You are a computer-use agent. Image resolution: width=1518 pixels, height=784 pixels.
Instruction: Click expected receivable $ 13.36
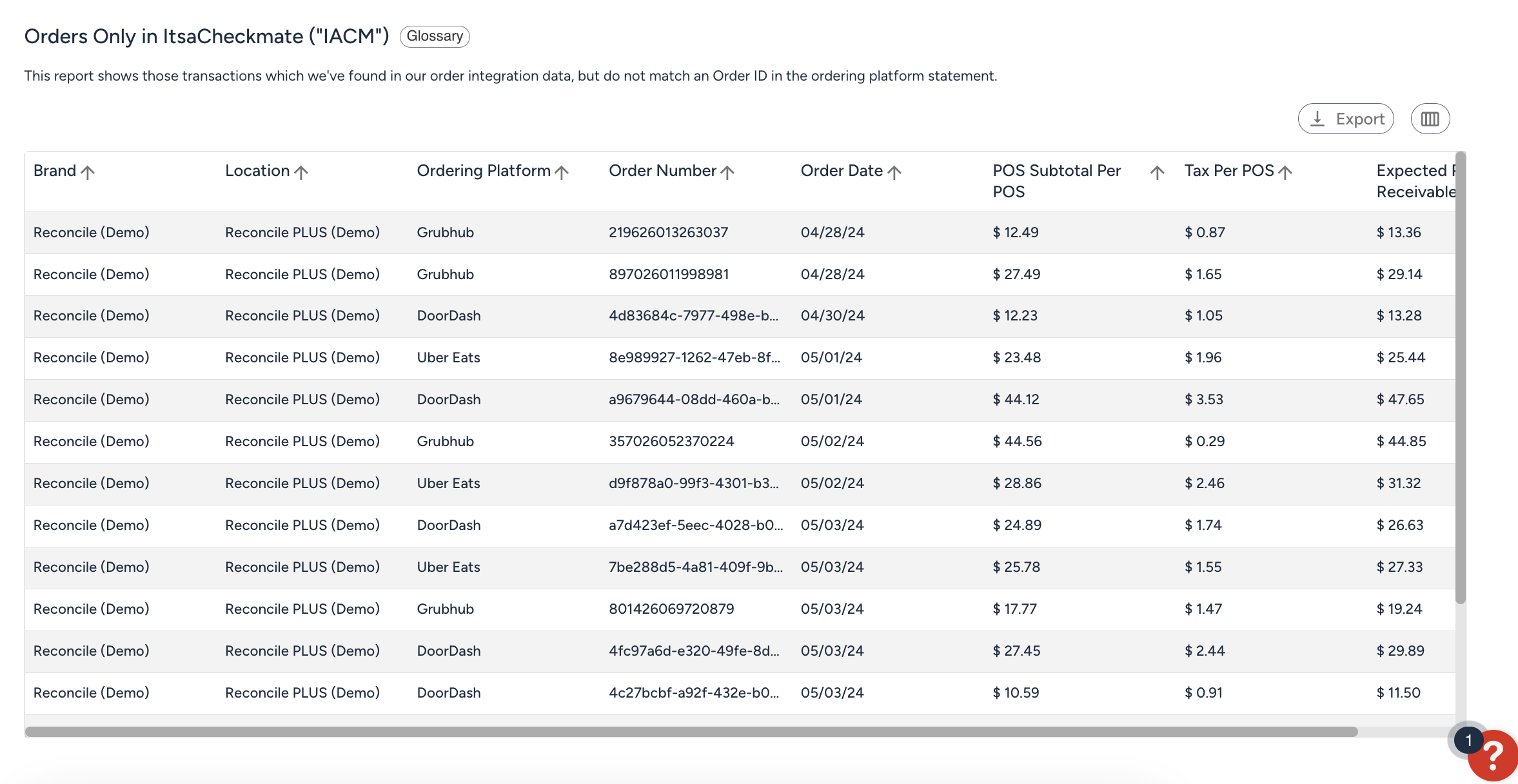(1399, 233)
